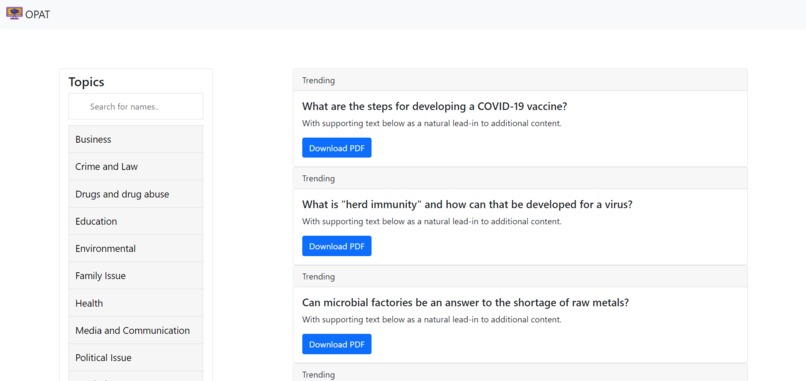The width and height of the screenshot is (806, 381).
Task: Download PDF for herd immunity question
Action: click(337, 246)
